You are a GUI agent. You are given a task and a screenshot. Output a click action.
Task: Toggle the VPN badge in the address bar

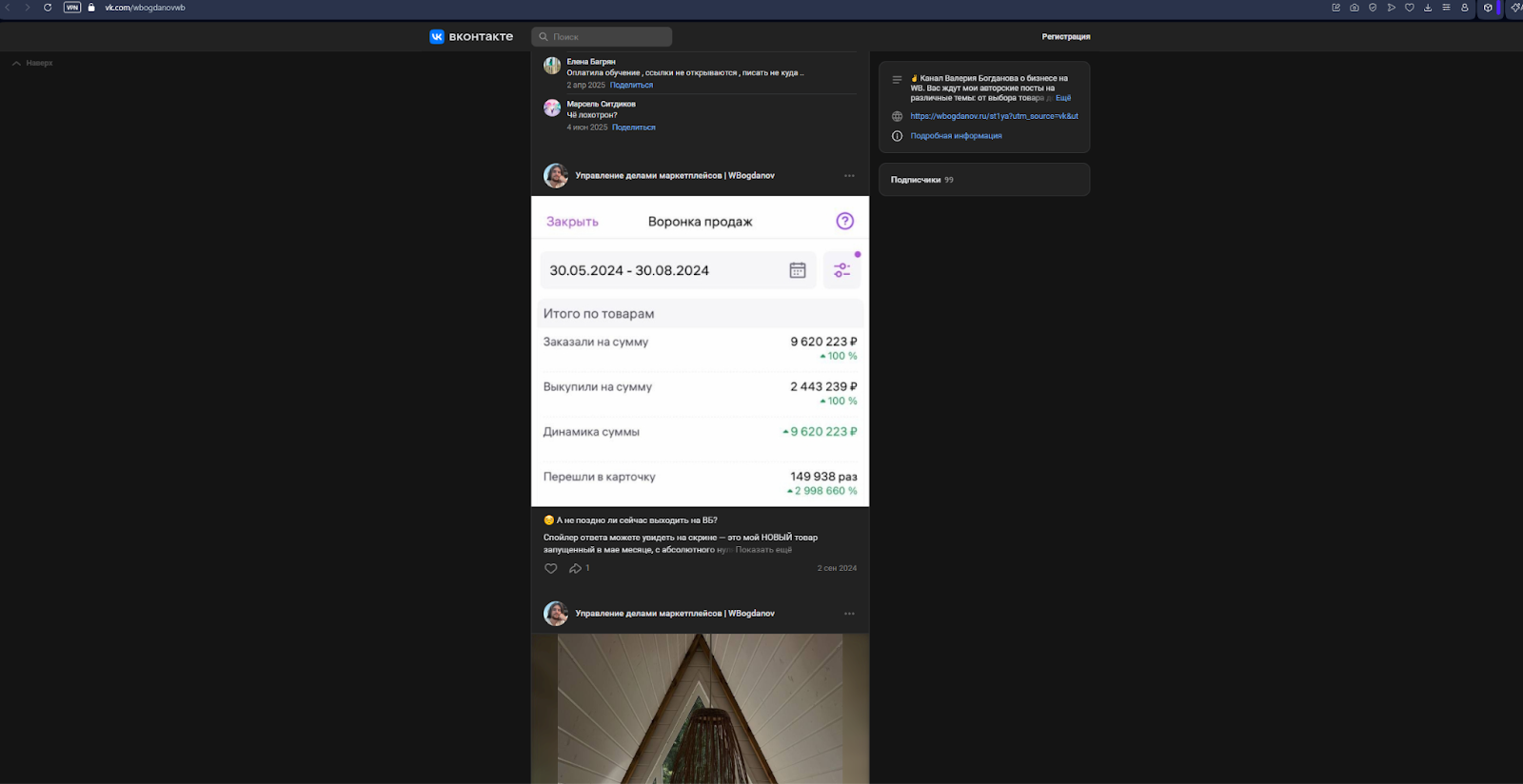tap(72, 8)
